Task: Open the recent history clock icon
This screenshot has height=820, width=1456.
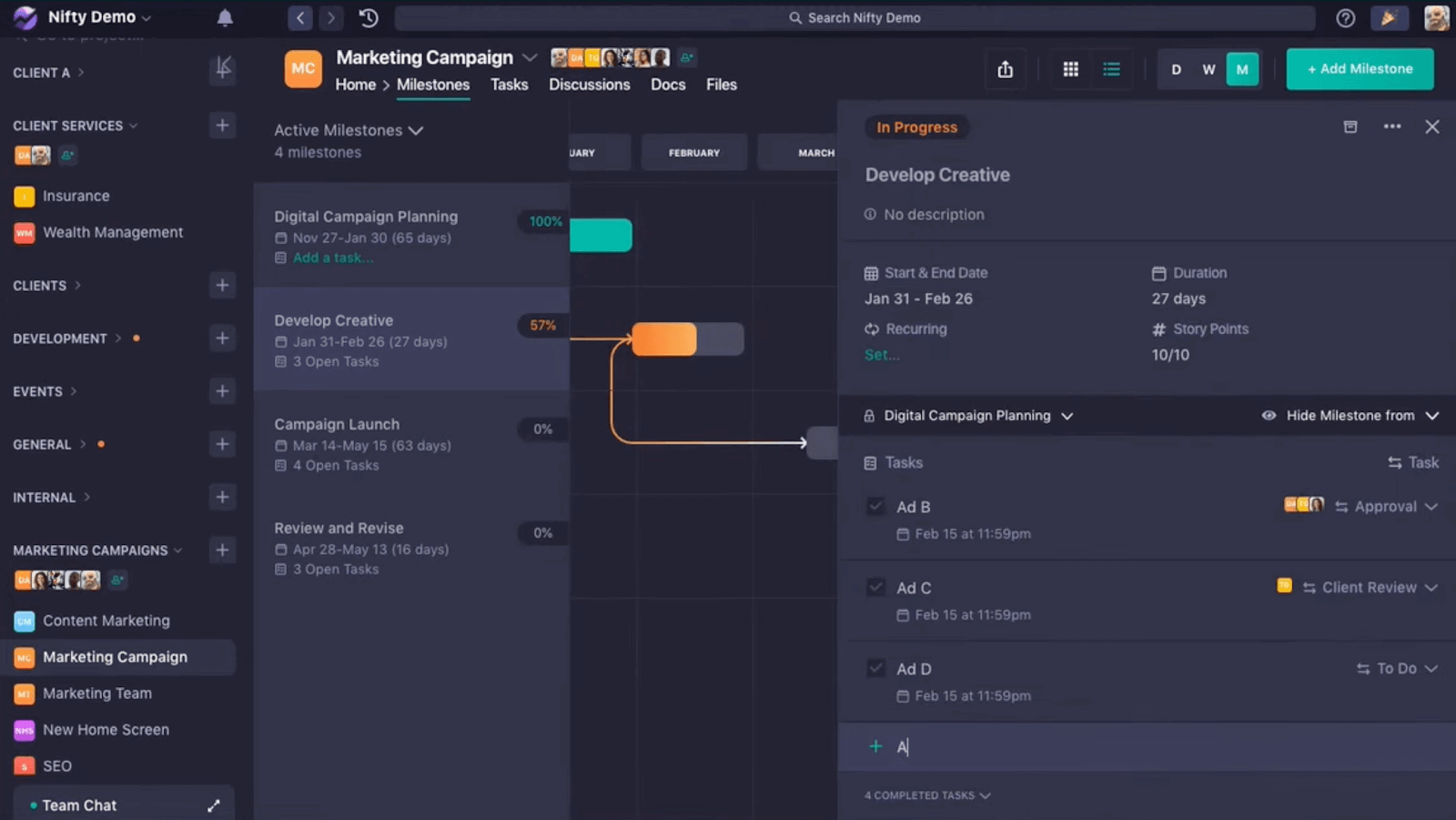Action: (369, 17)
